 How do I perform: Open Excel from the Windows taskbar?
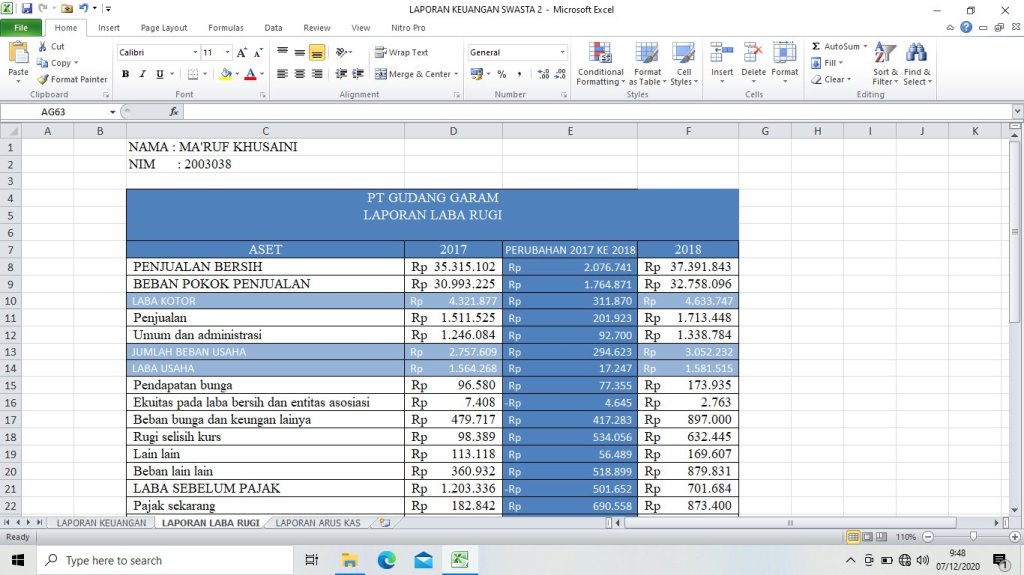tap(459, 560)
